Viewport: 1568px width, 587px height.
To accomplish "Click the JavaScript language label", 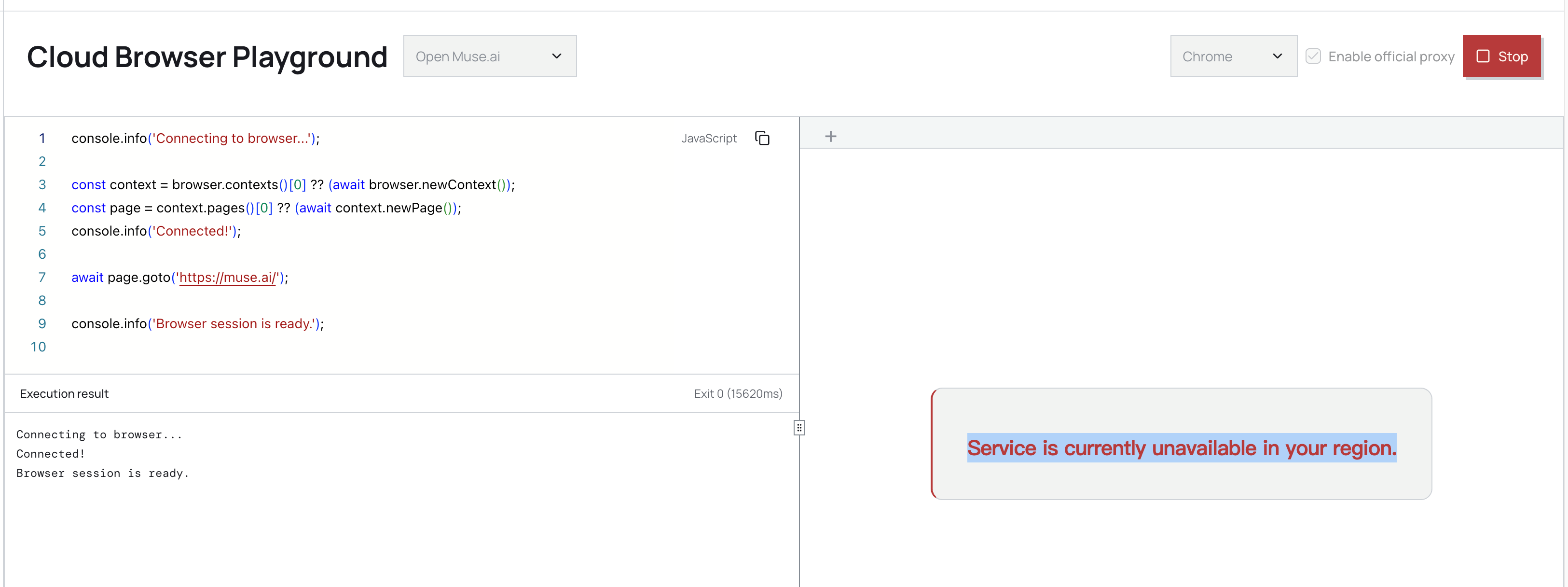I will click(x=709, y=138).
